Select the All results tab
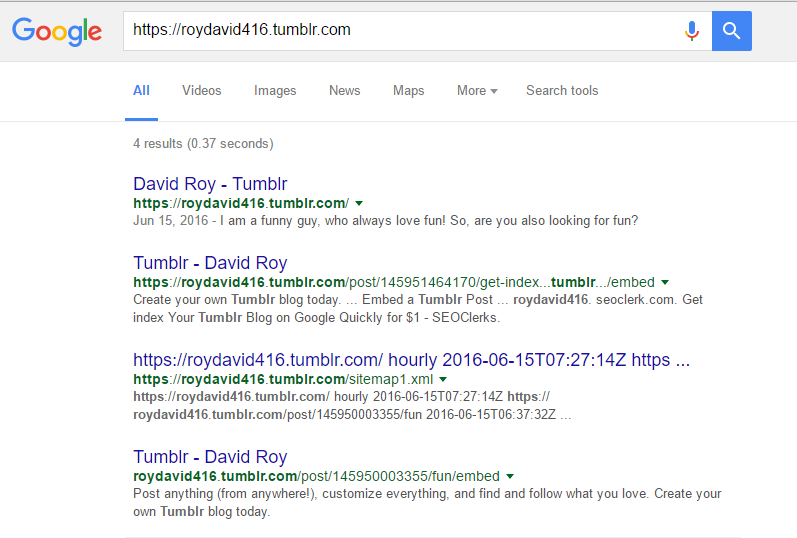The image size is (797, 538). tap(141, 91)
